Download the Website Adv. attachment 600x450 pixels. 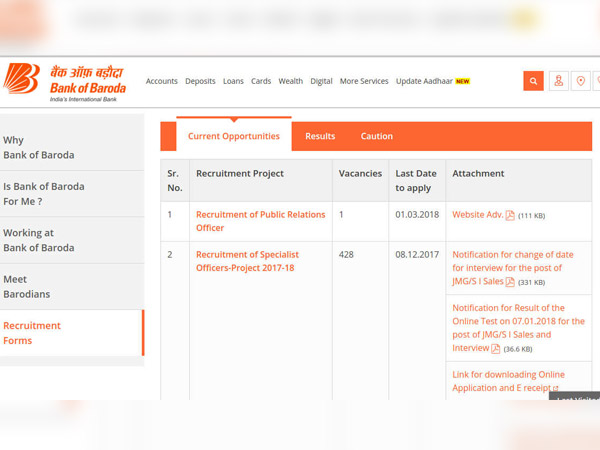[477, 215]
